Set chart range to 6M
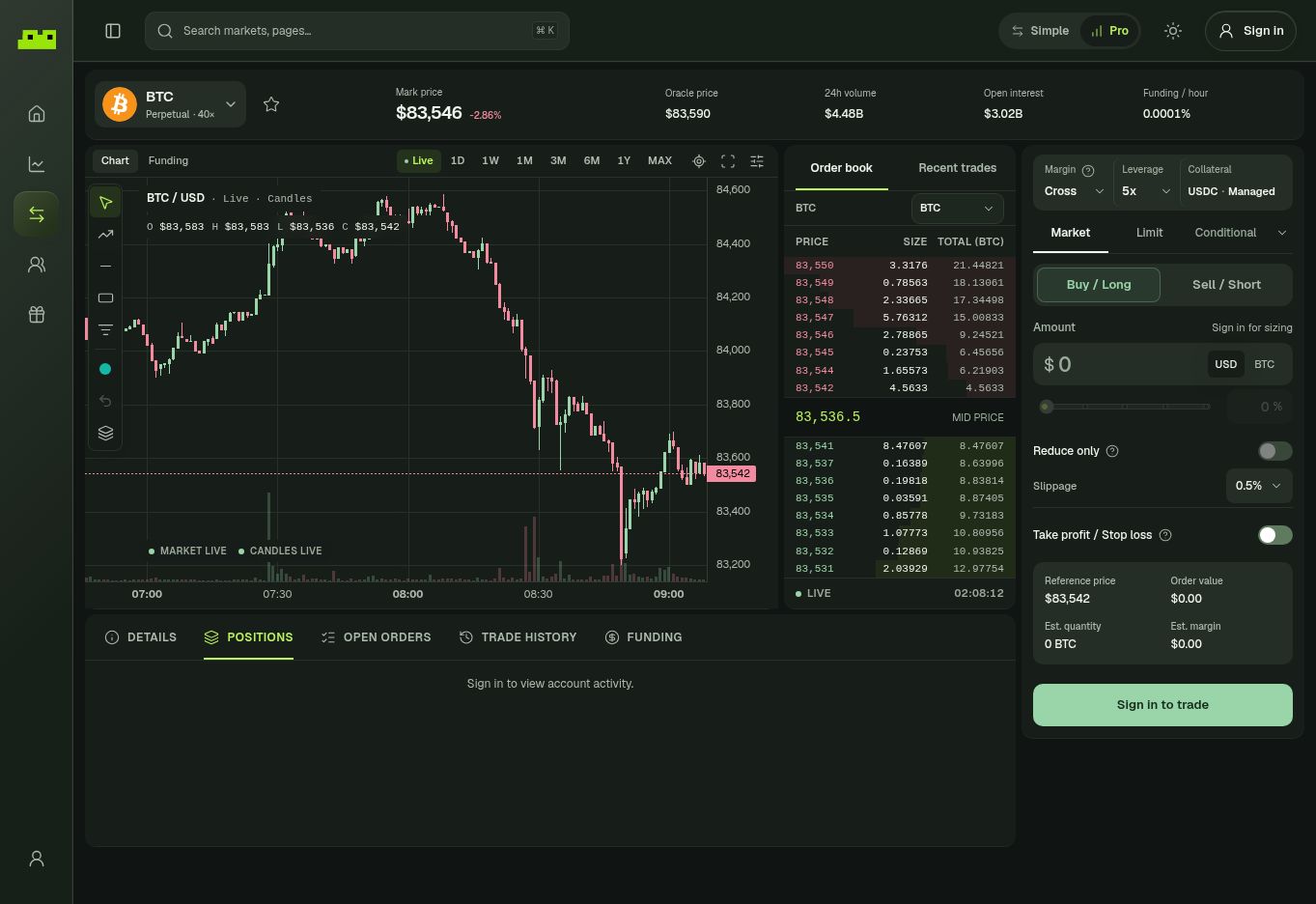Screen dimensions: 1316x904 (592, 161)
